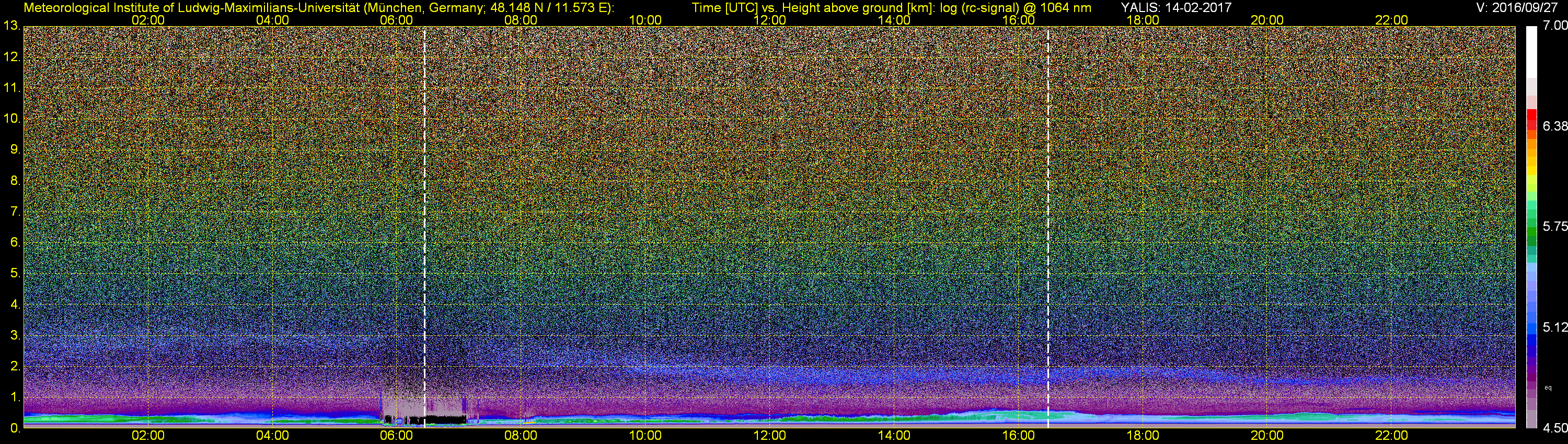Click the 7.00 label on the colorbar

point(1555,26)
